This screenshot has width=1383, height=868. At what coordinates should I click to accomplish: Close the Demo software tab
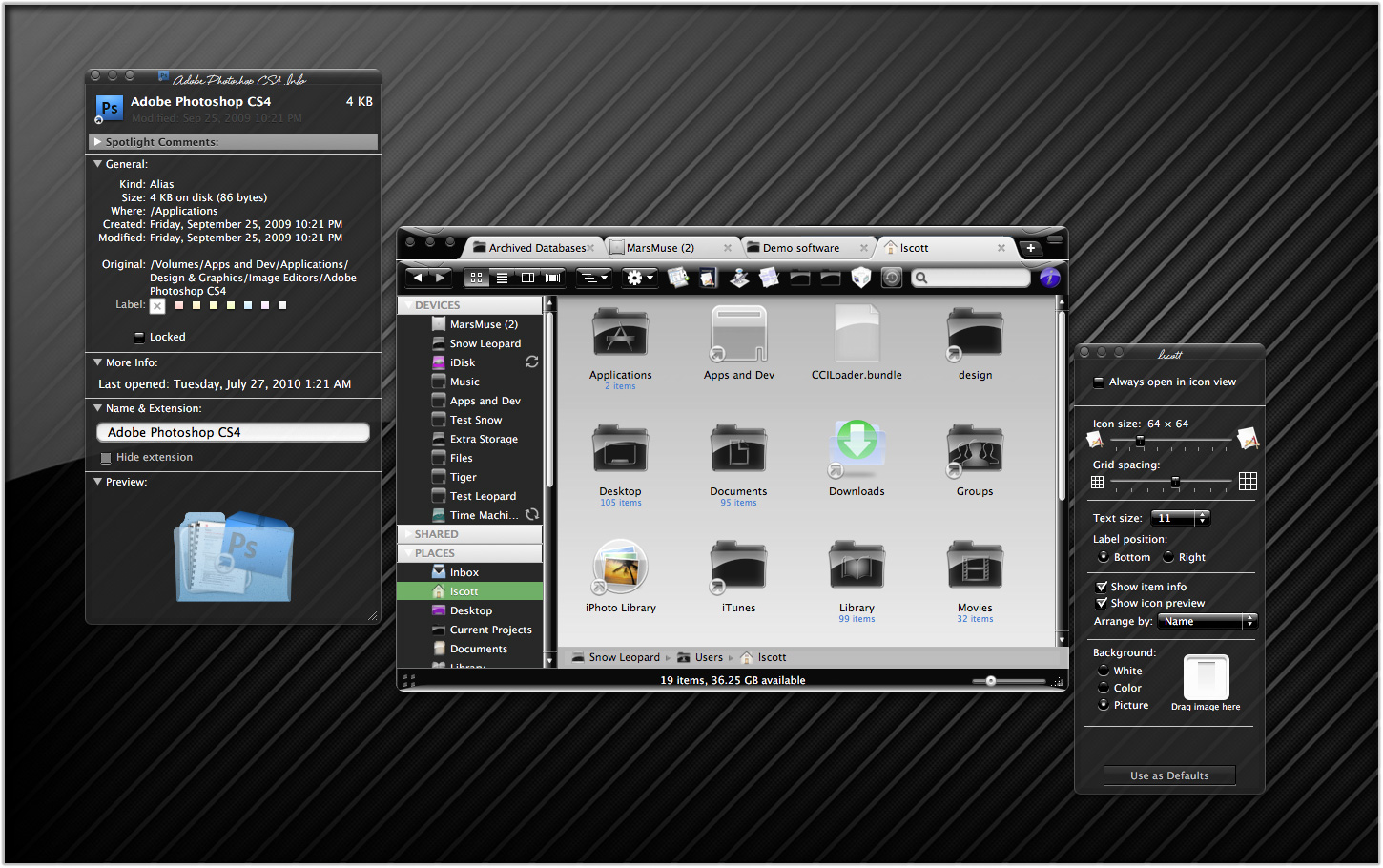864,248
